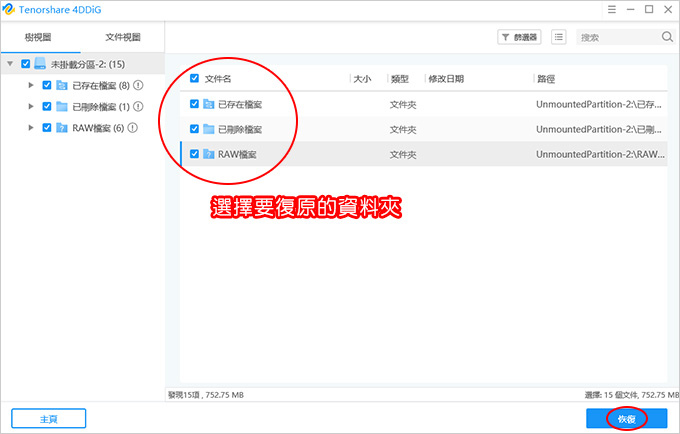Click info icon next to 已存在檔案 (8)
This screenshot has width=680, height=434.
point(138,85)
